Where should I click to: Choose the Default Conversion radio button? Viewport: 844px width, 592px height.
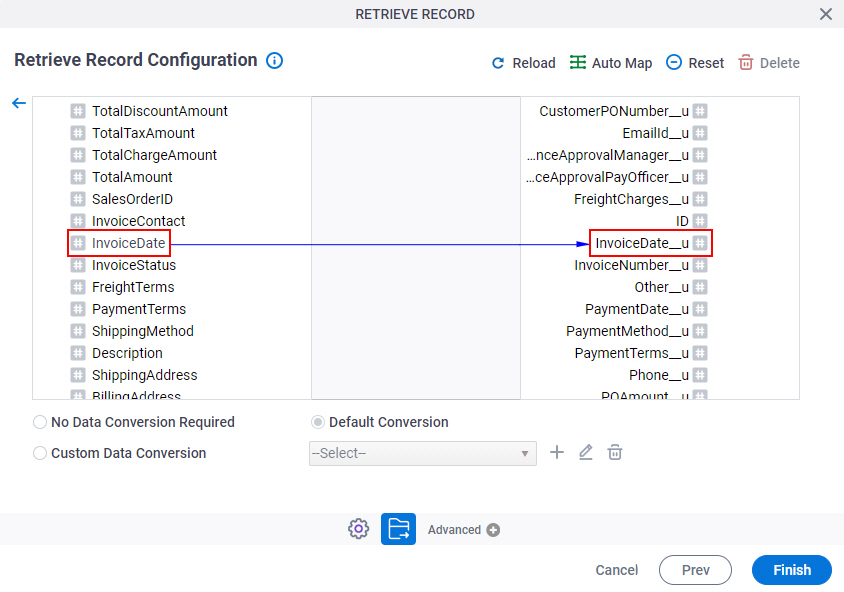coord(318,422)
